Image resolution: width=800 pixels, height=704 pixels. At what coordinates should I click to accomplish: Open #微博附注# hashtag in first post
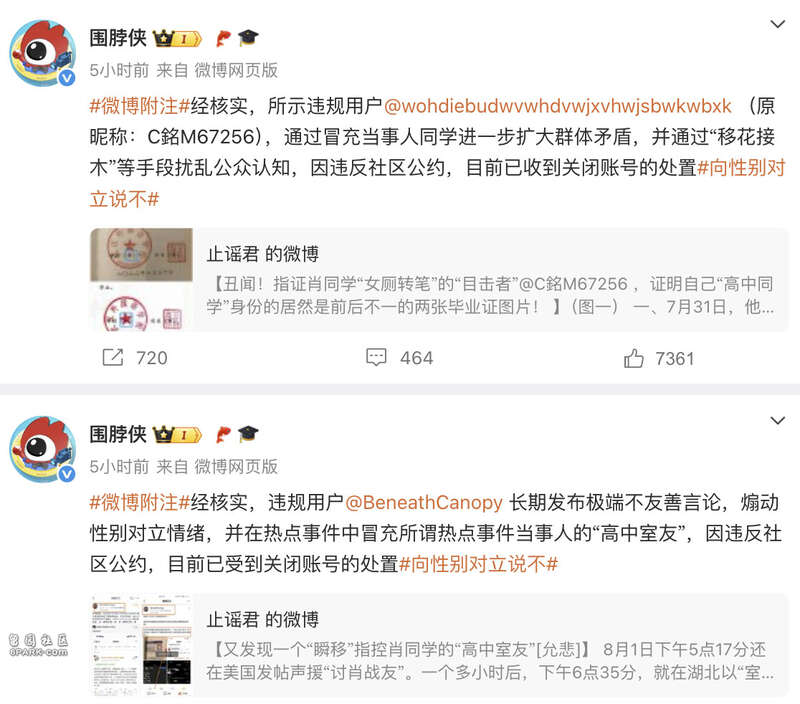pos(140,106)
